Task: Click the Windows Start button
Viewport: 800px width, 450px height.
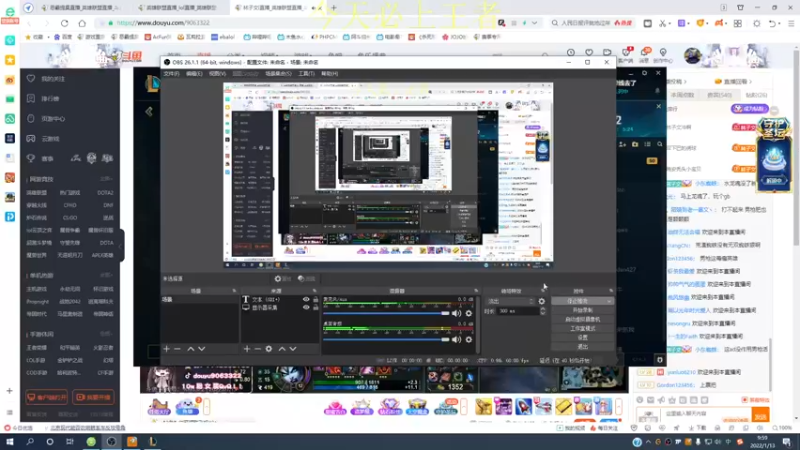Action: coord(9,441)
